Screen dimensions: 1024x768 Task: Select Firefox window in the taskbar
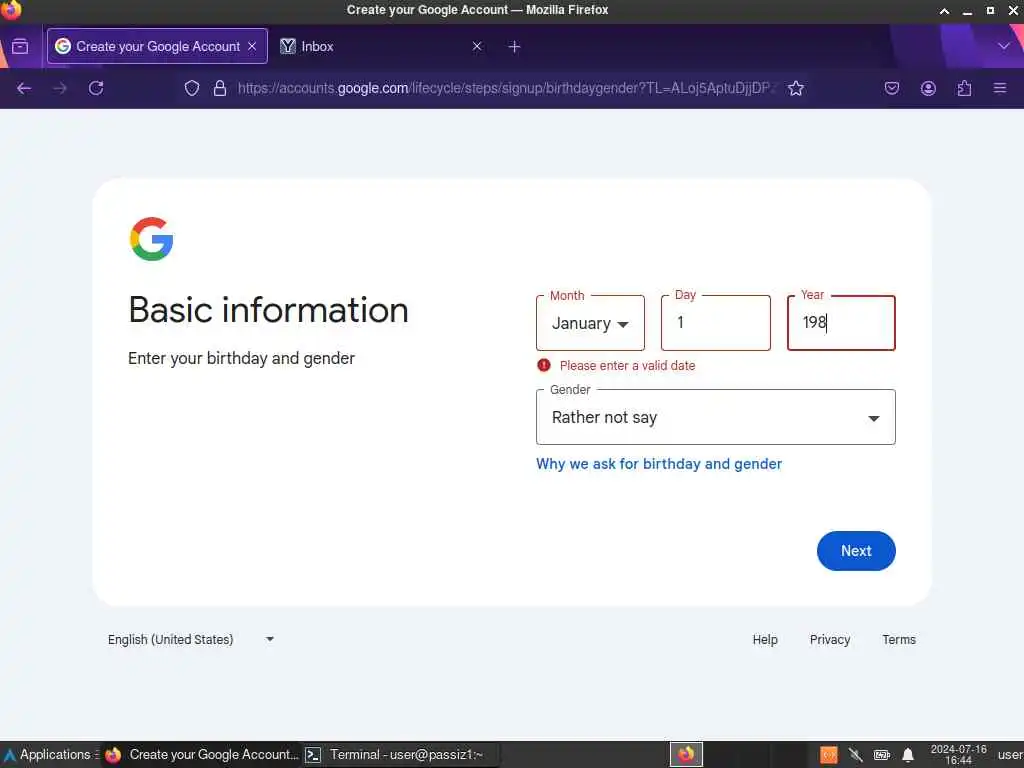point(202,754)
